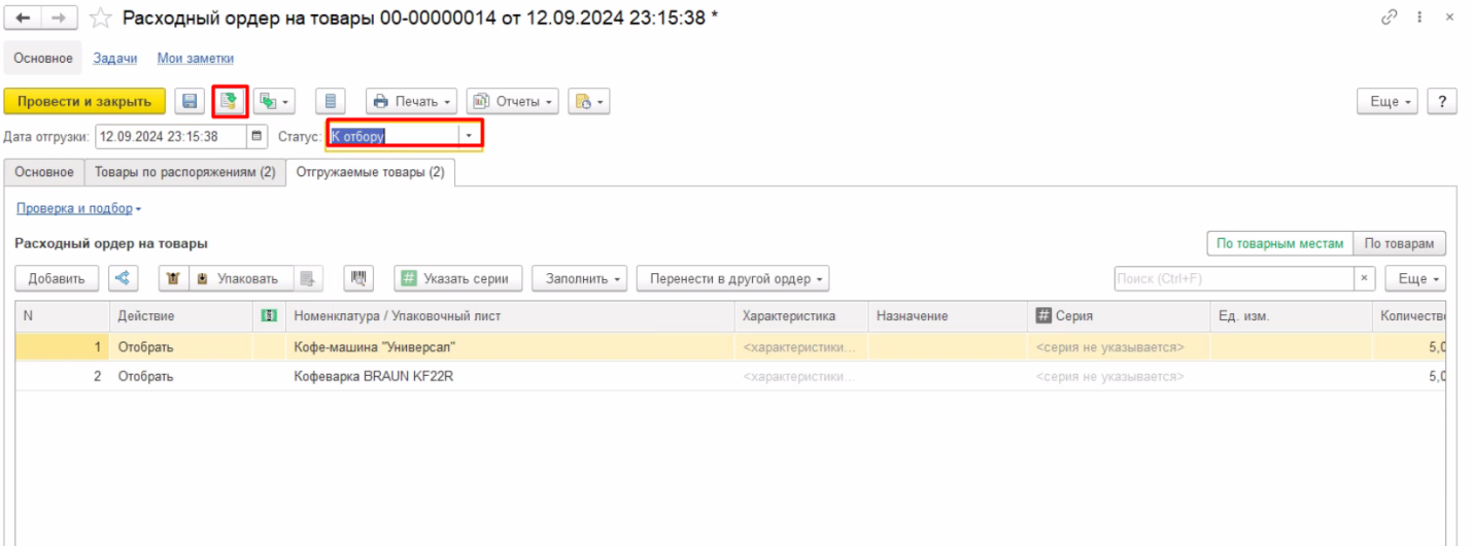Open the Отчеты reports menu
The width and height of the screenshot is (1472, 546).
tap(512, 101)
